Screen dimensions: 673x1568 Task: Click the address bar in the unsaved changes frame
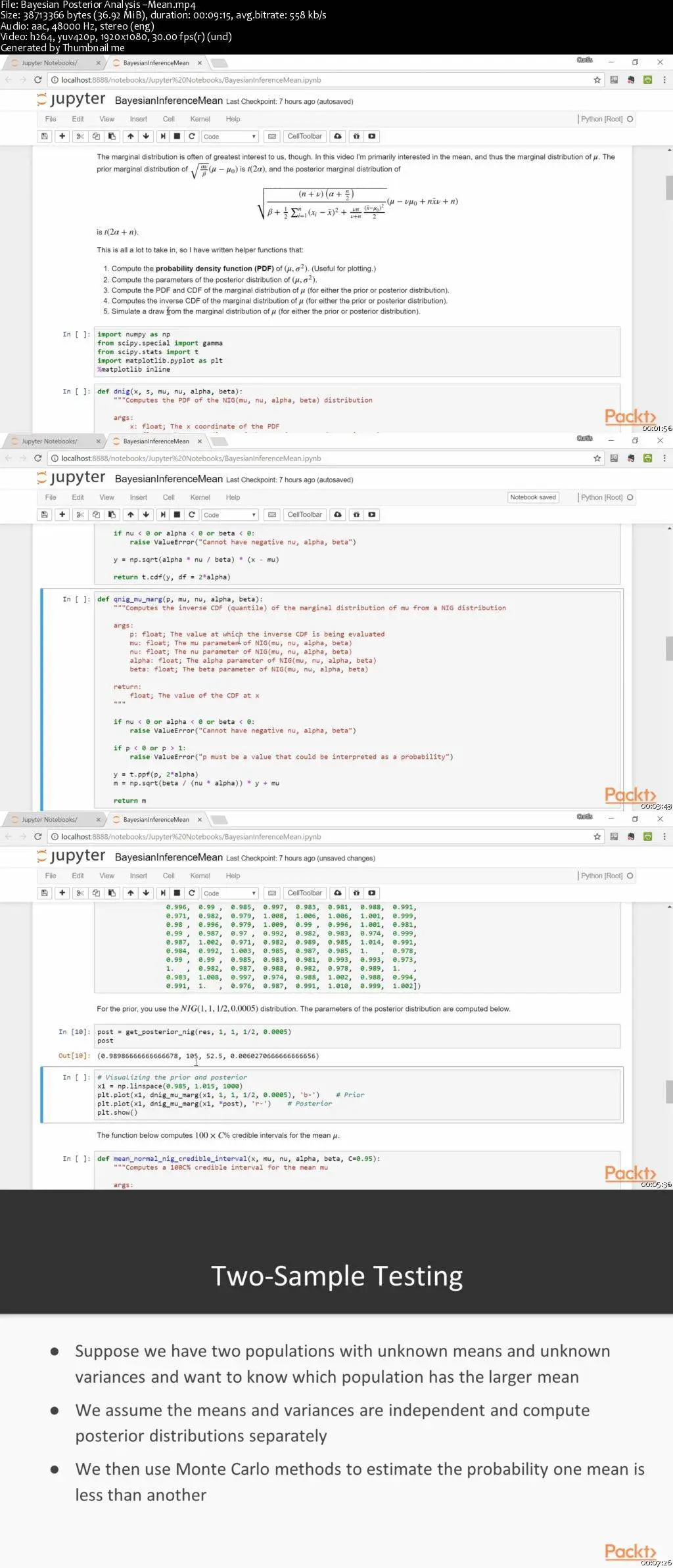pyautogui.click(x=322, y=837)
